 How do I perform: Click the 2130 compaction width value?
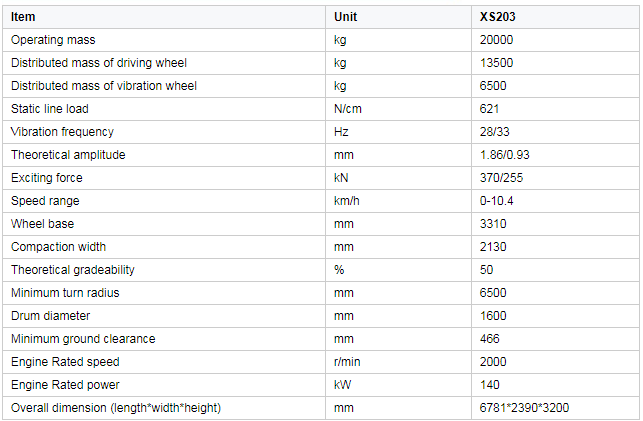point(493,247)
